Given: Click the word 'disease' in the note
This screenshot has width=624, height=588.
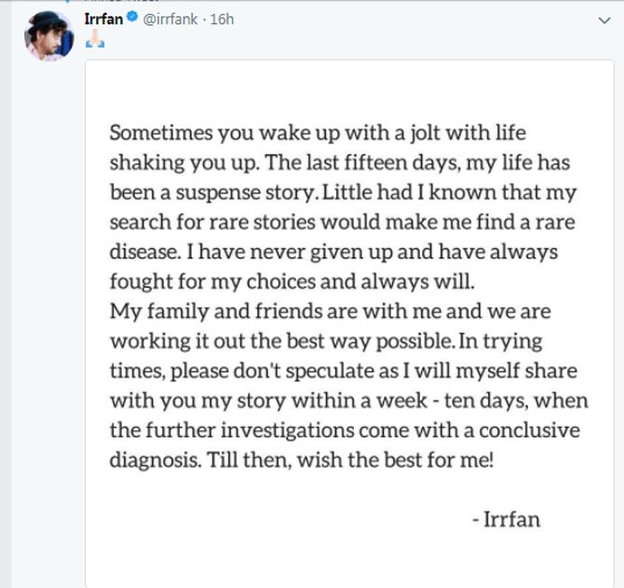Looking at the screenshot, I should (144, 249).
